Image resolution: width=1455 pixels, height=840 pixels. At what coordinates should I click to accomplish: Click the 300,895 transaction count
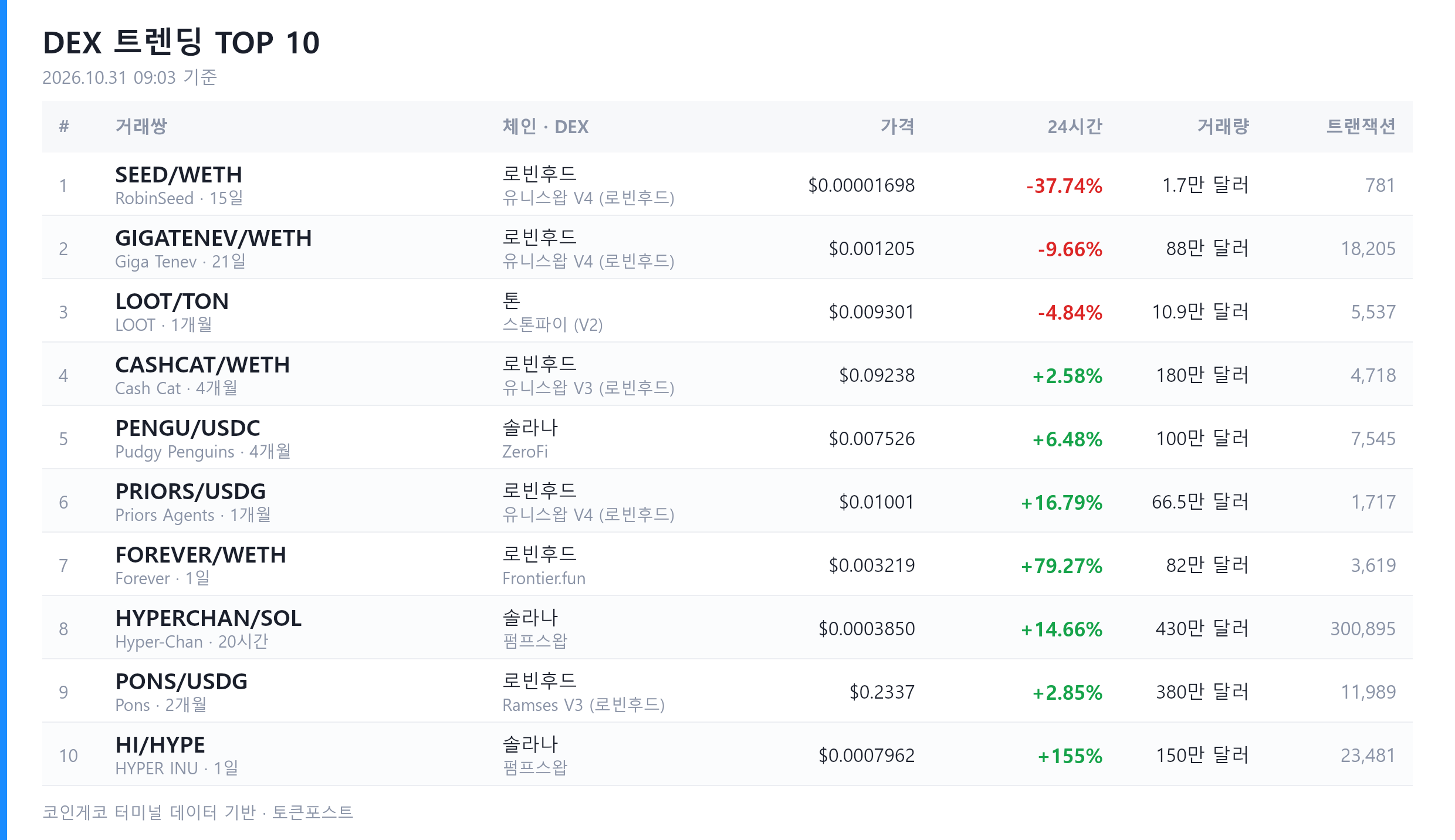click(x=1363, y=629)
